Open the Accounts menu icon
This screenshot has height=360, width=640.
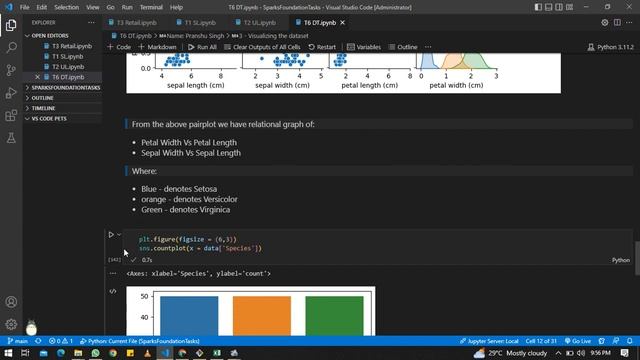point(11,302)
